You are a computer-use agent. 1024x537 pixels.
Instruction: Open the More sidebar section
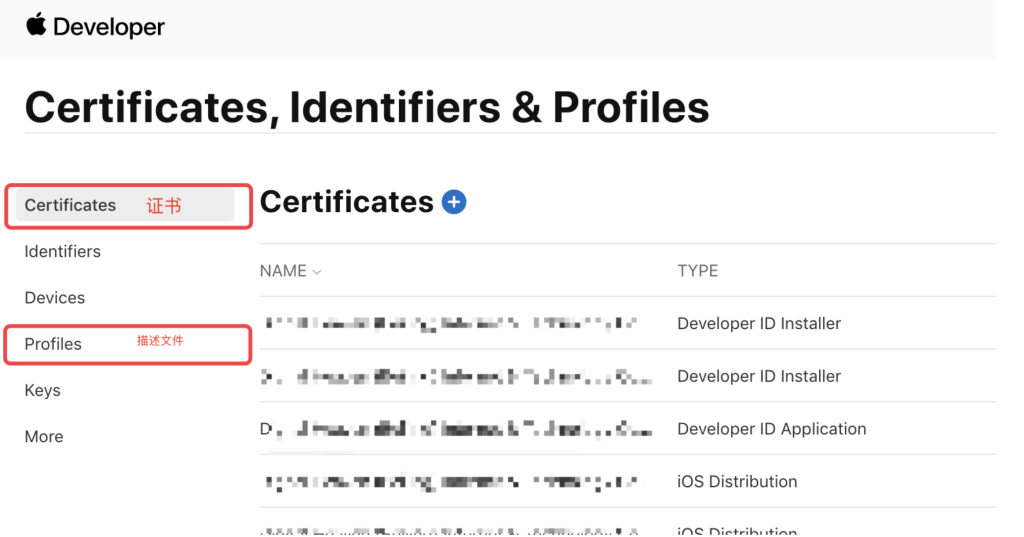[44, 436]
